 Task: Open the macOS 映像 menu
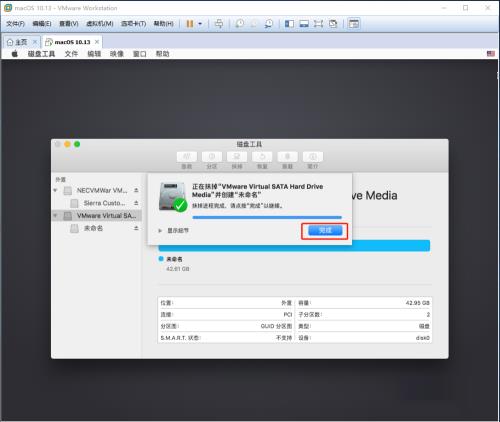pyautogui.click(x=117, y=54)
